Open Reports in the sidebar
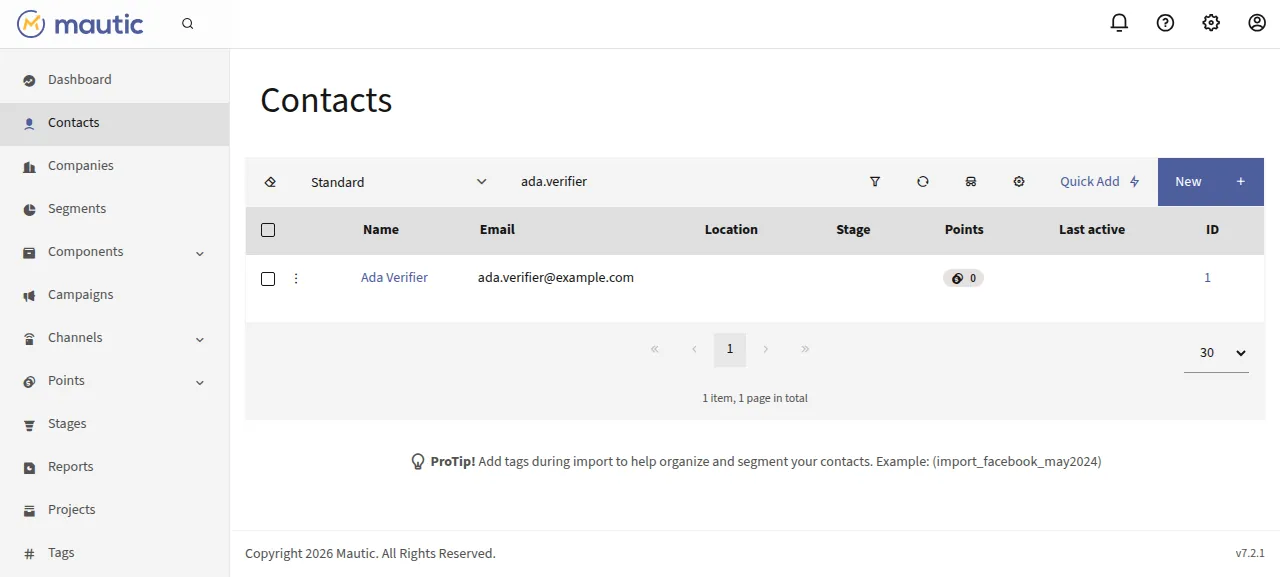The width and height of the screenshot is (1280, 577). point(114,467)
